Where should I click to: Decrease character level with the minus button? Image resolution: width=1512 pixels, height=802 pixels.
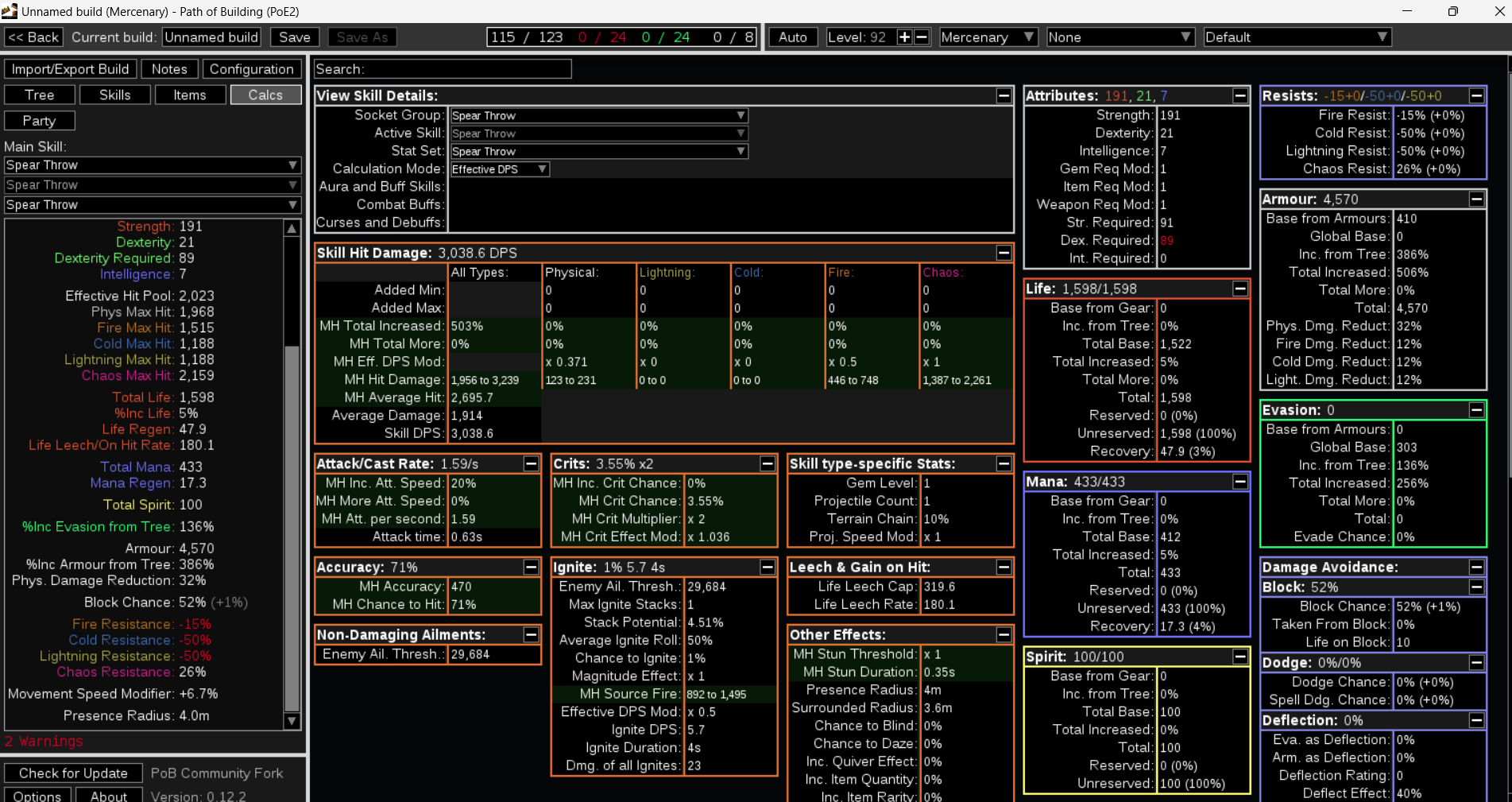click(x=922, y=37)
